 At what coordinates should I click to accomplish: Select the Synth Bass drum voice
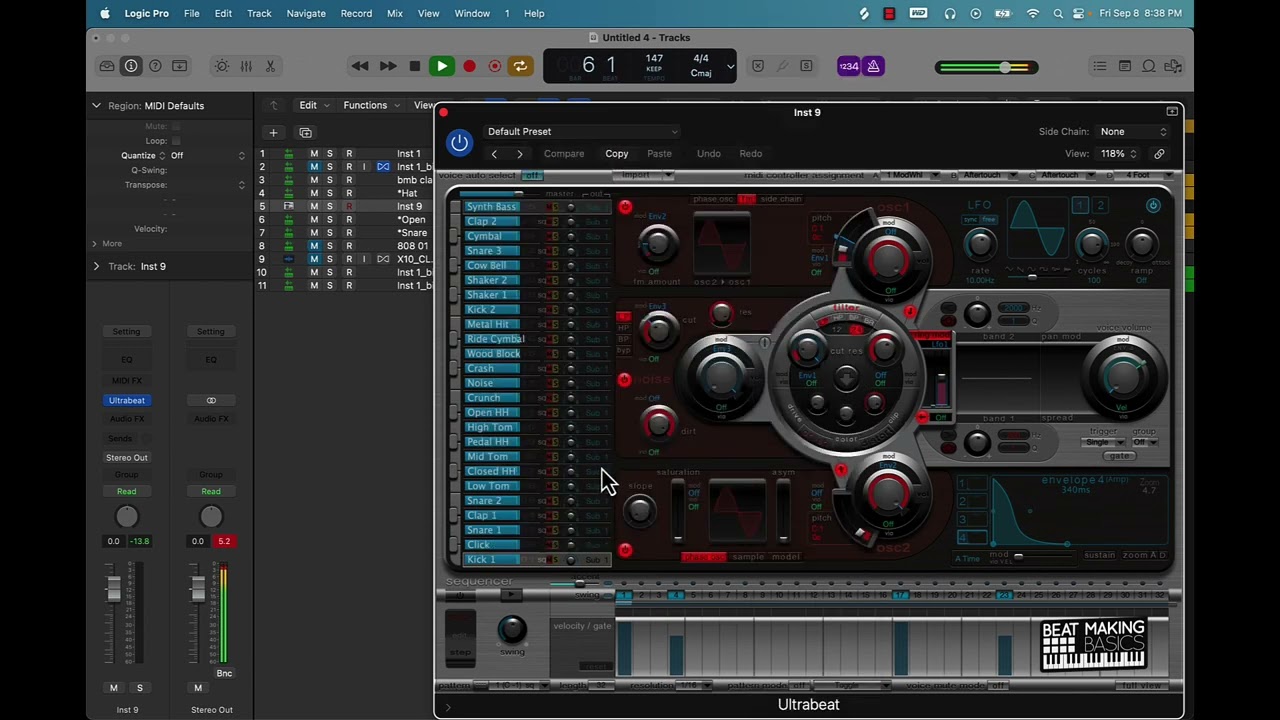(x=491, y=207)
